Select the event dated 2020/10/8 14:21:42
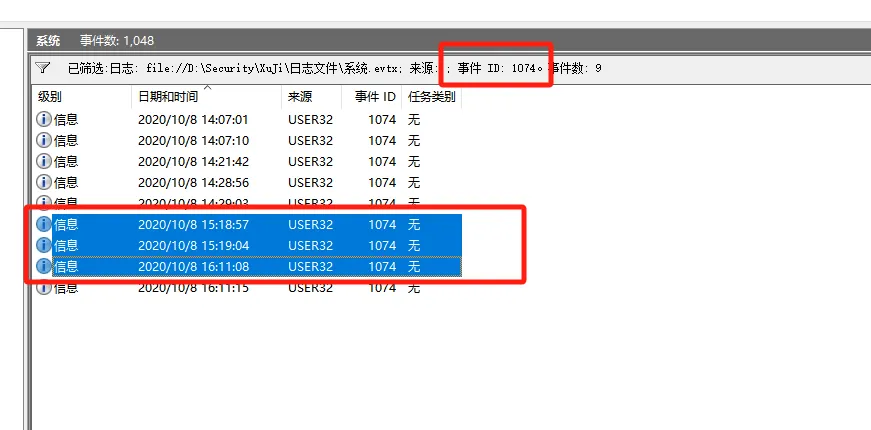871x430 pixels. click(247, 161)
